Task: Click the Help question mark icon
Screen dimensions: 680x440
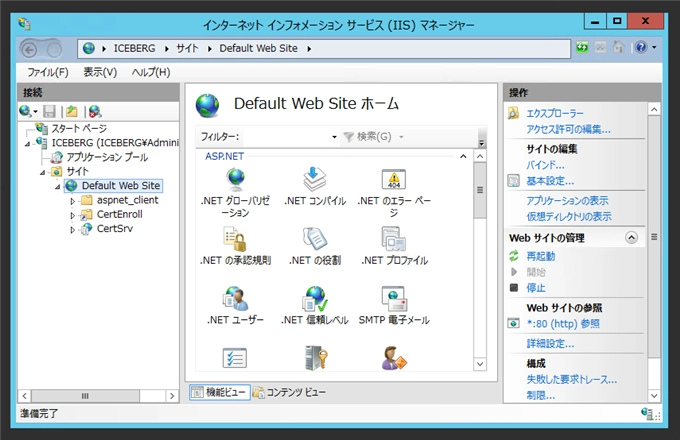Action: tap(641, 47)
